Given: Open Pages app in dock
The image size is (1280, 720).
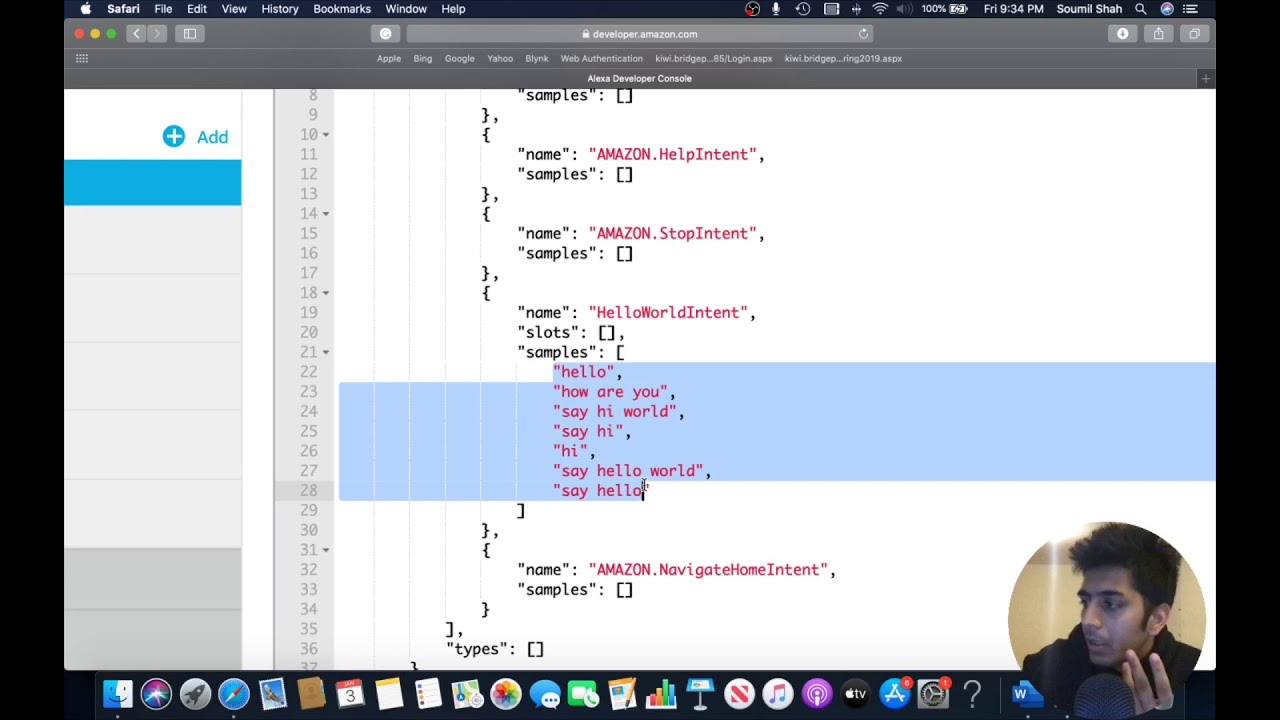Looking at the screenshot, I should click(x=622, y=694).
